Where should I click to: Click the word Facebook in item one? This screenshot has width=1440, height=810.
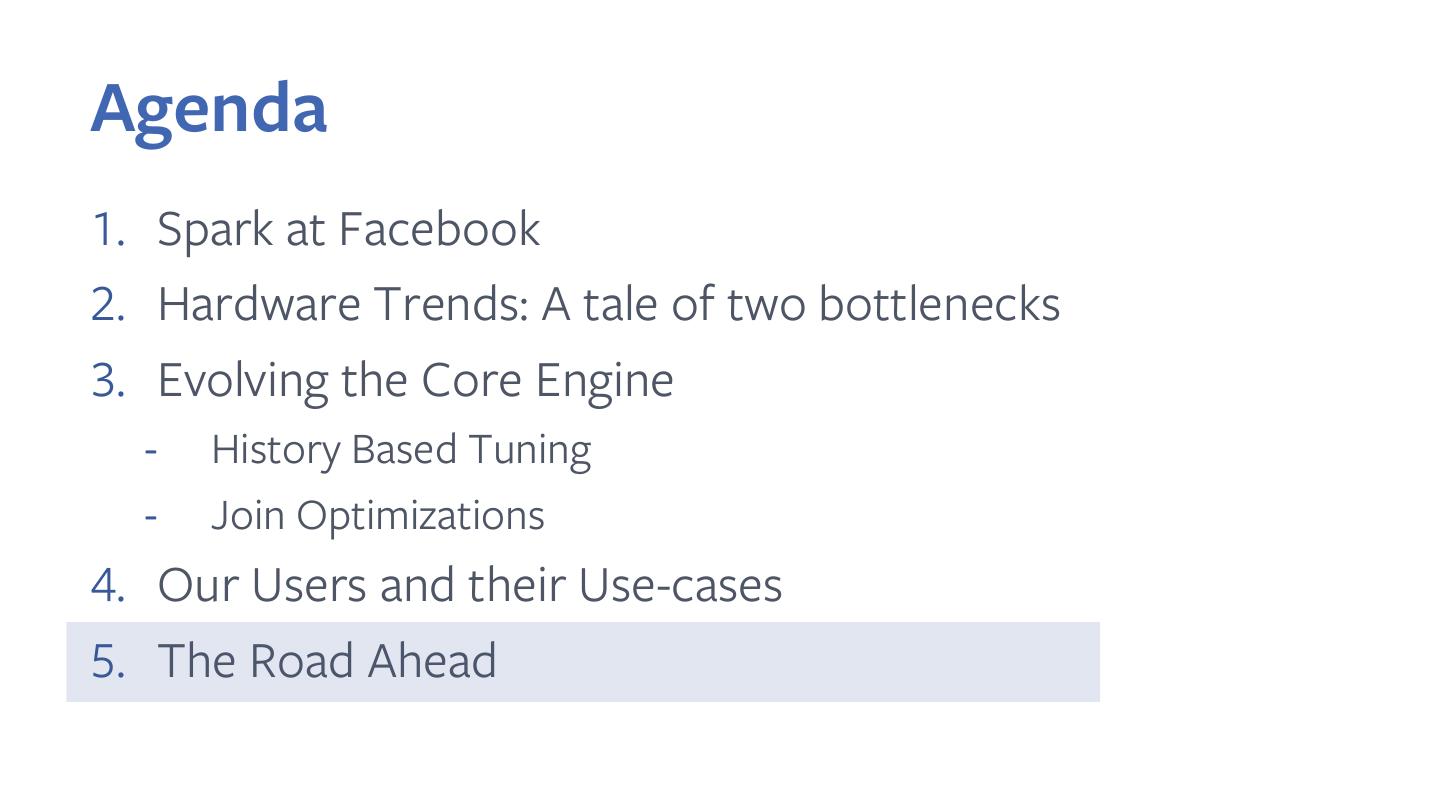(439, 229)
